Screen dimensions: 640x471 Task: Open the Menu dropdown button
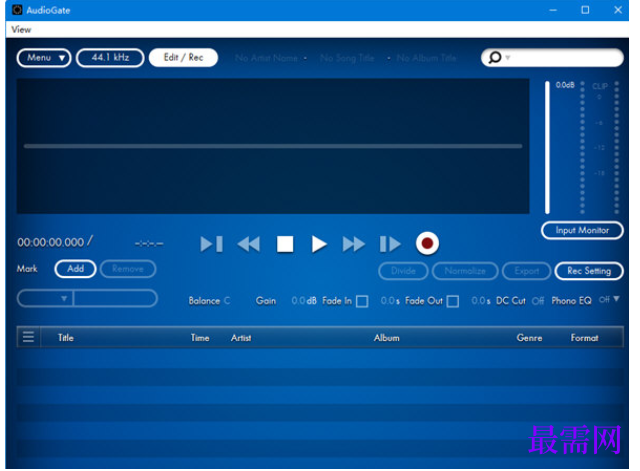point(44,58)
